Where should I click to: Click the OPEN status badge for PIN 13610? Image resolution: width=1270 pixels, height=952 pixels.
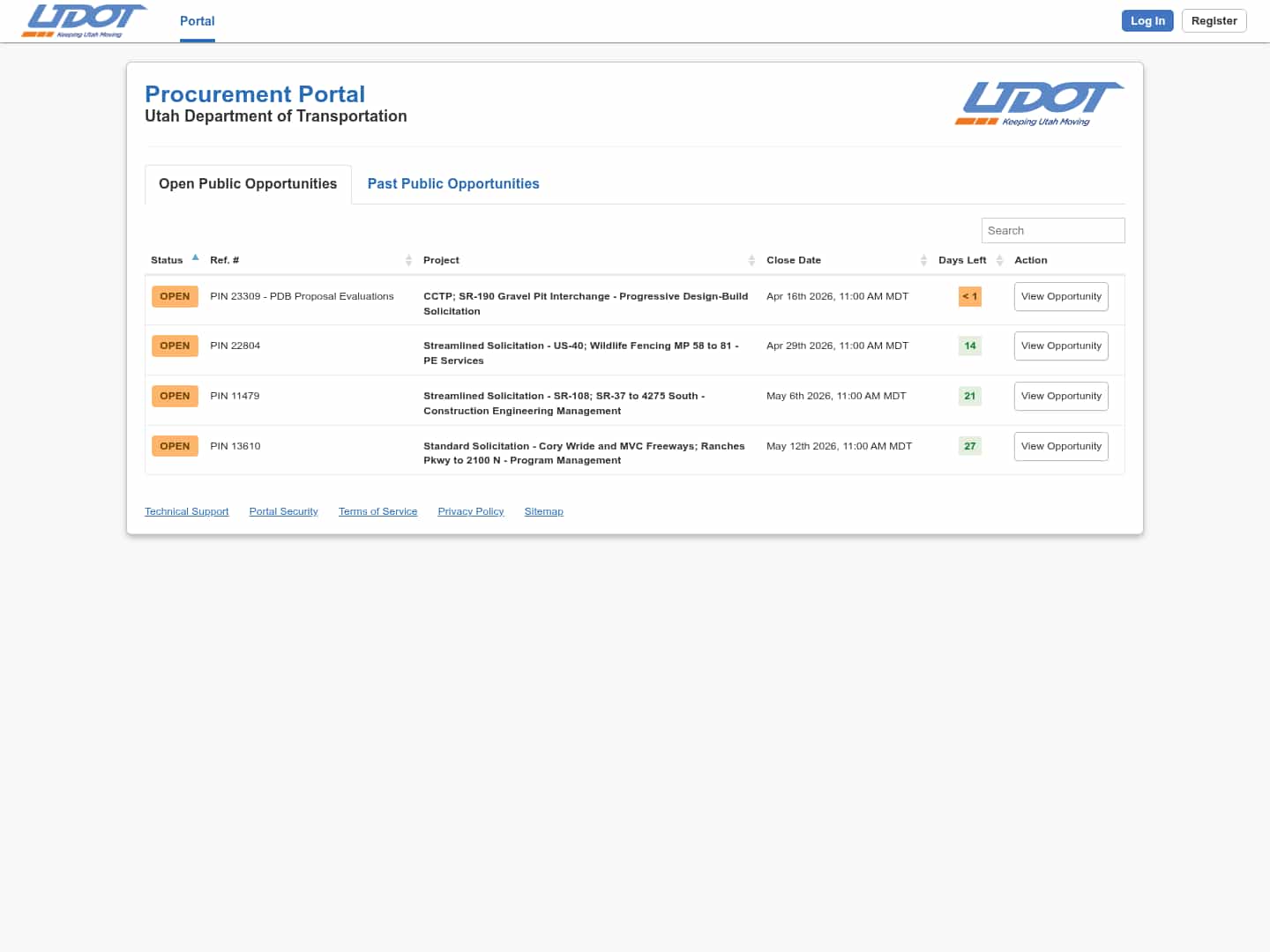coord(175,447)
